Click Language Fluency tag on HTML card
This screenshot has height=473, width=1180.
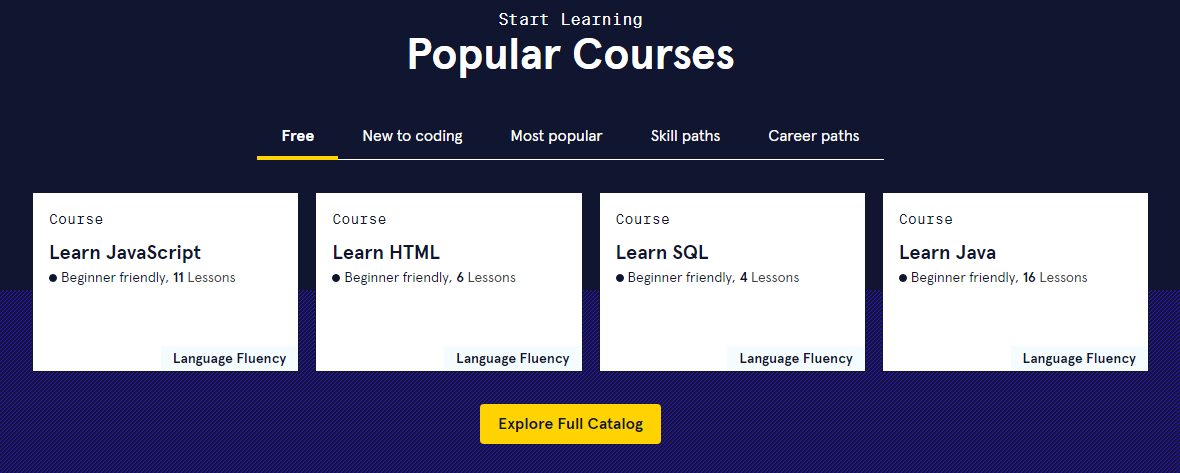point(512,358)
